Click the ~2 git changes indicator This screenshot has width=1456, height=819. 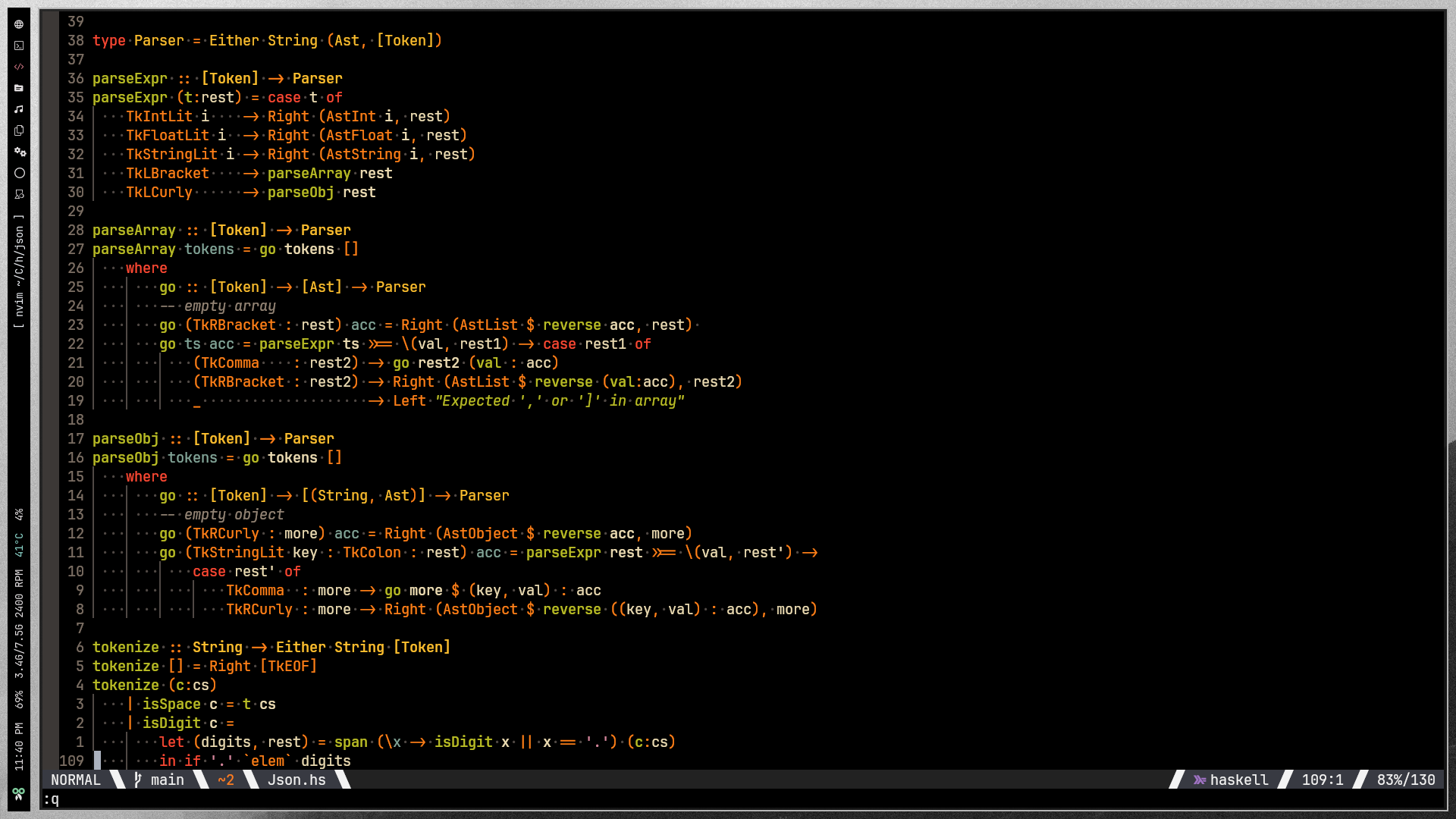pos(225,780)
